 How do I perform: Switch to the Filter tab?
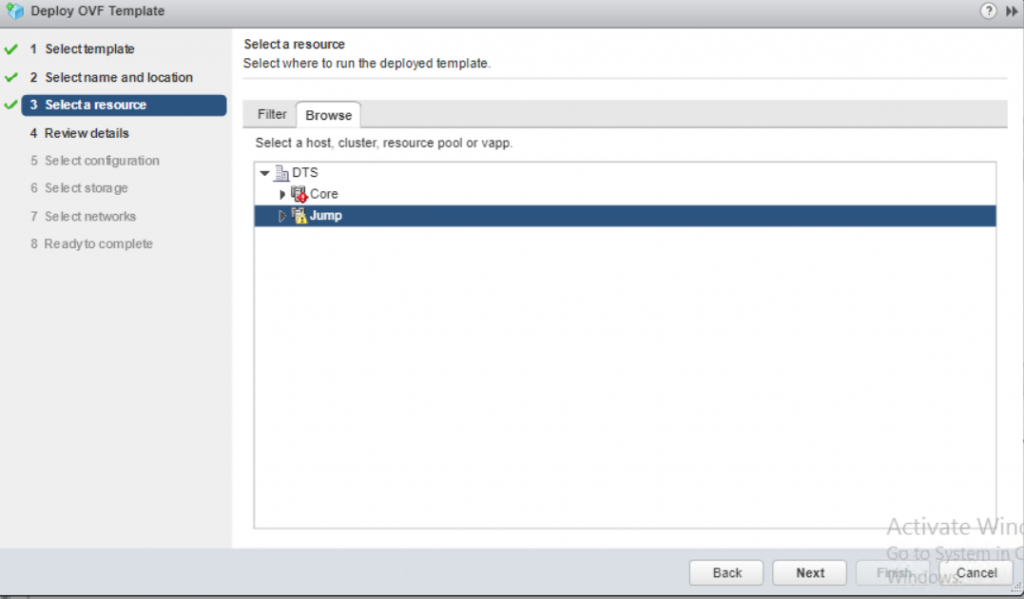click(x=272, y=115)
